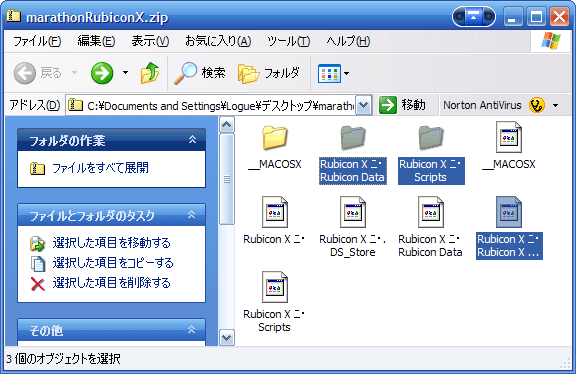Select the __MACOSX file icon
The image size is (576, 374).
(509, 137)
